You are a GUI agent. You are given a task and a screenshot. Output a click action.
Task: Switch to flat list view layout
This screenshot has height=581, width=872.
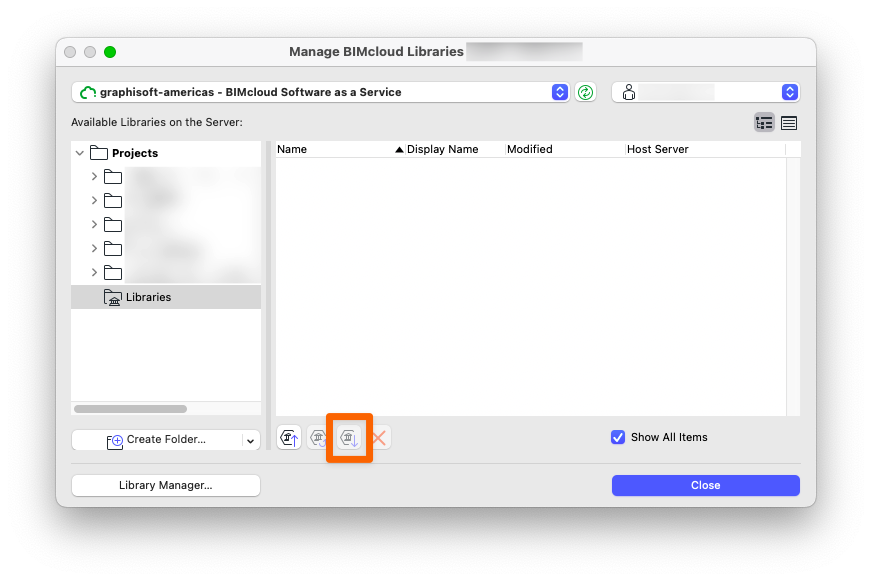click(789, 123)
